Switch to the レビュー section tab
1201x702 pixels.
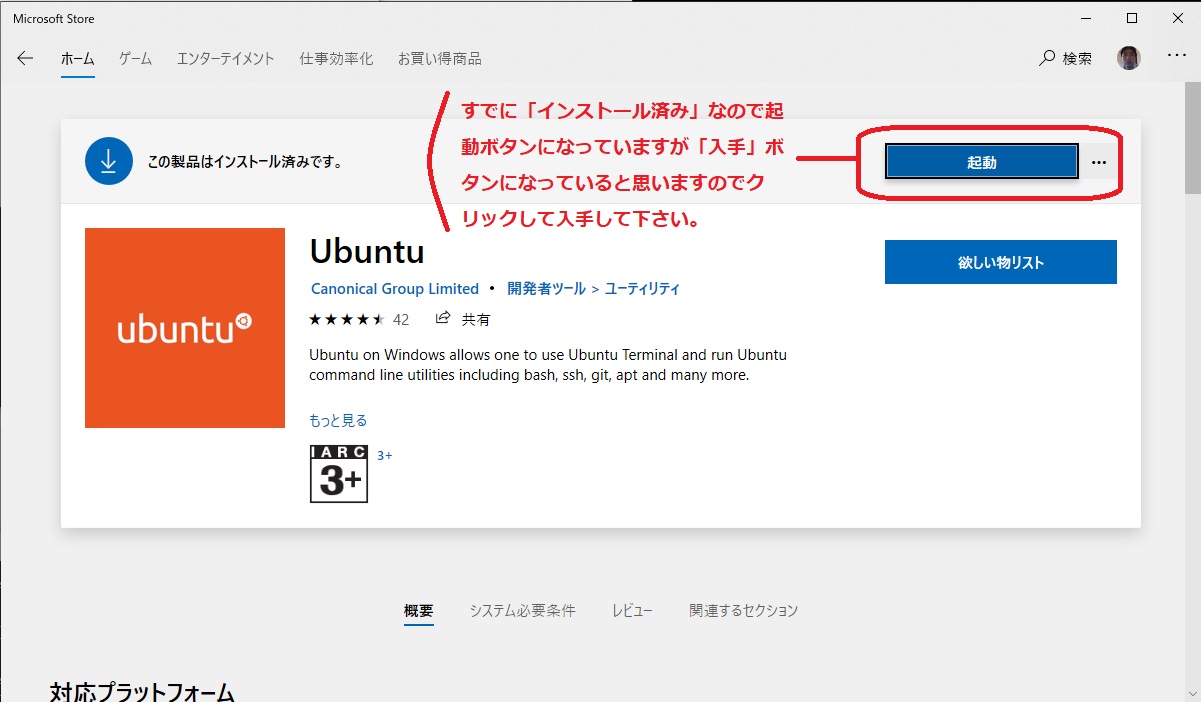632,611
